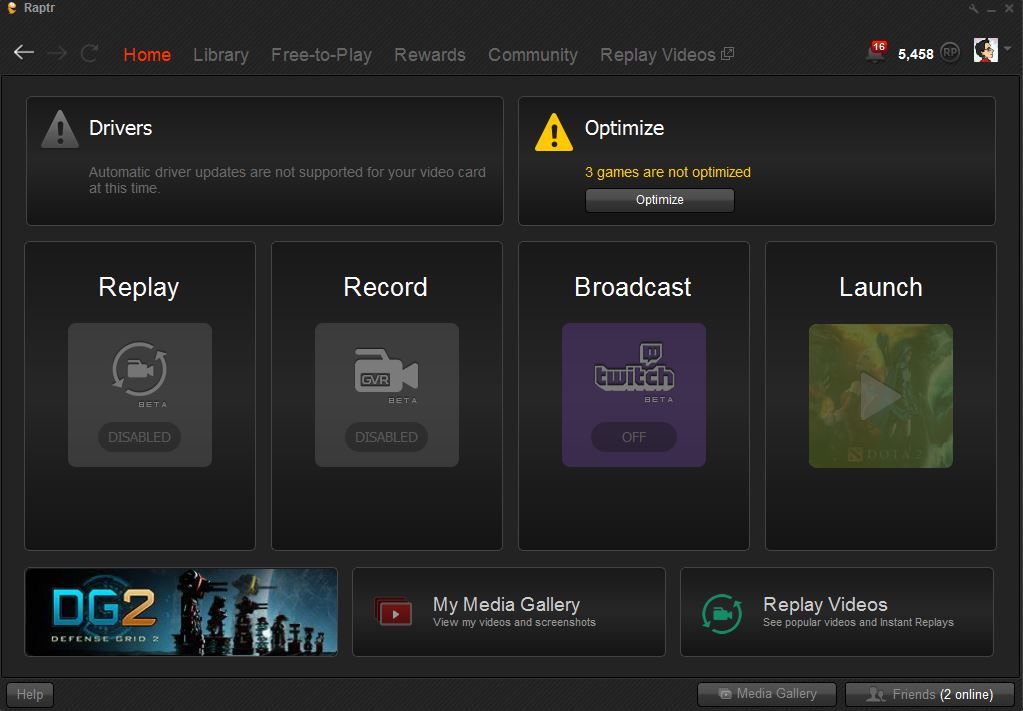Open the Friends (2 online) list
Screen dimensions: 1023x711
pyautogui.click(x=930, y=695)
